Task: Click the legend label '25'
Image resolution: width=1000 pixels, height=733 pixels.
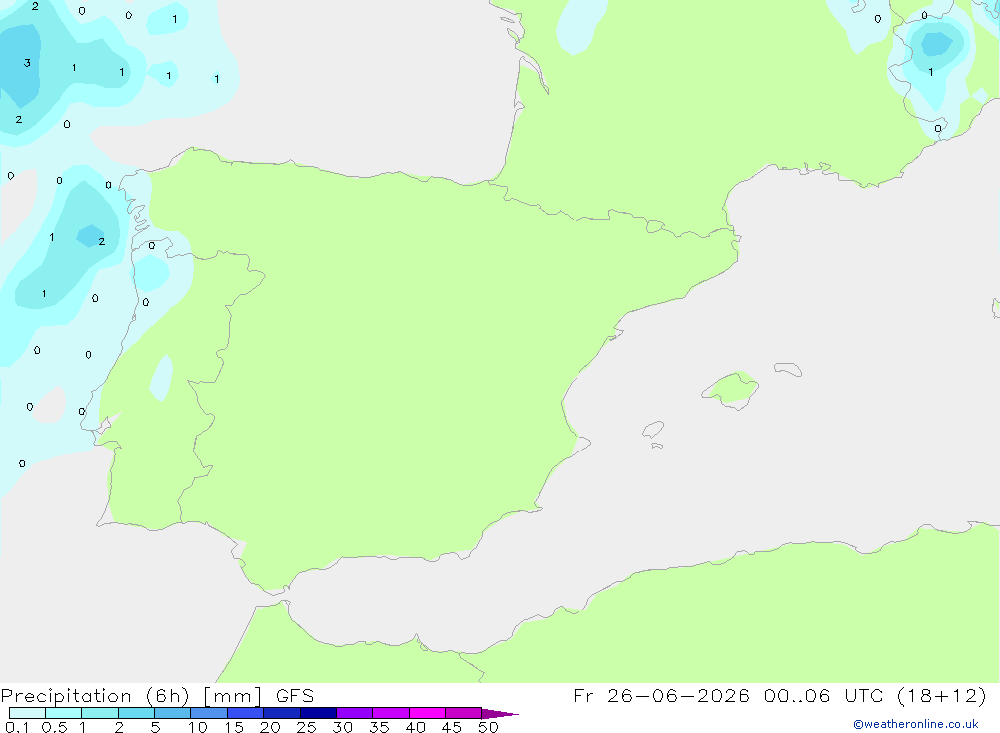Action: click(x=307, y=727)
